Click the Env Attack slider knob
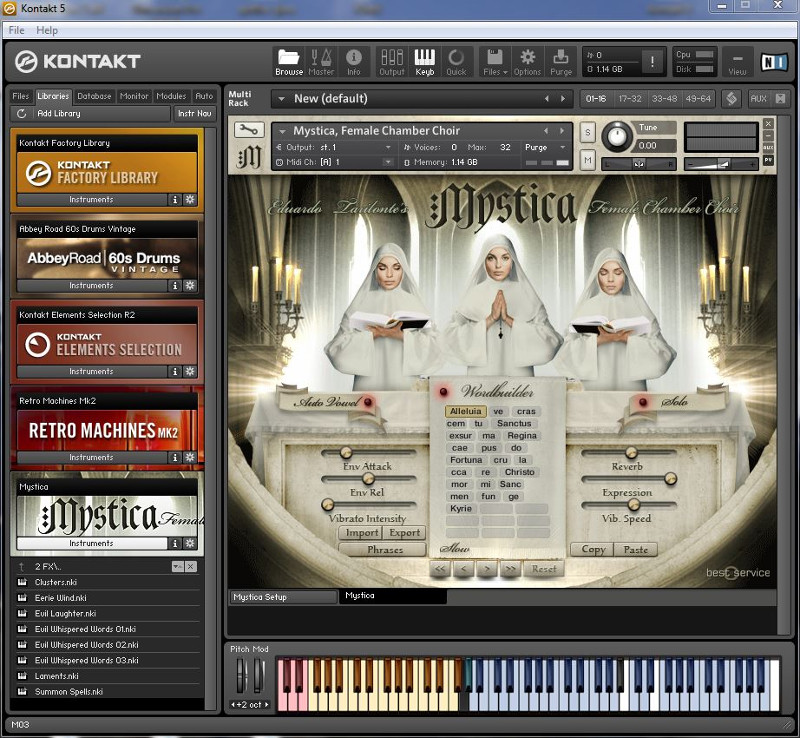Image resolution: width=800 pixels, height=738 pixels. (346, 452)
